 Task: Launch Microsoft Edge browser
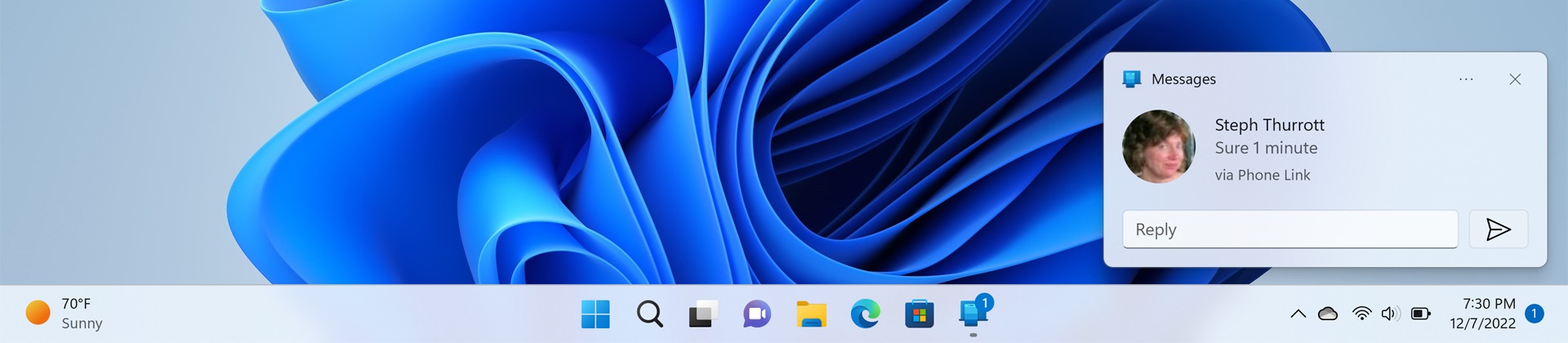865,314
